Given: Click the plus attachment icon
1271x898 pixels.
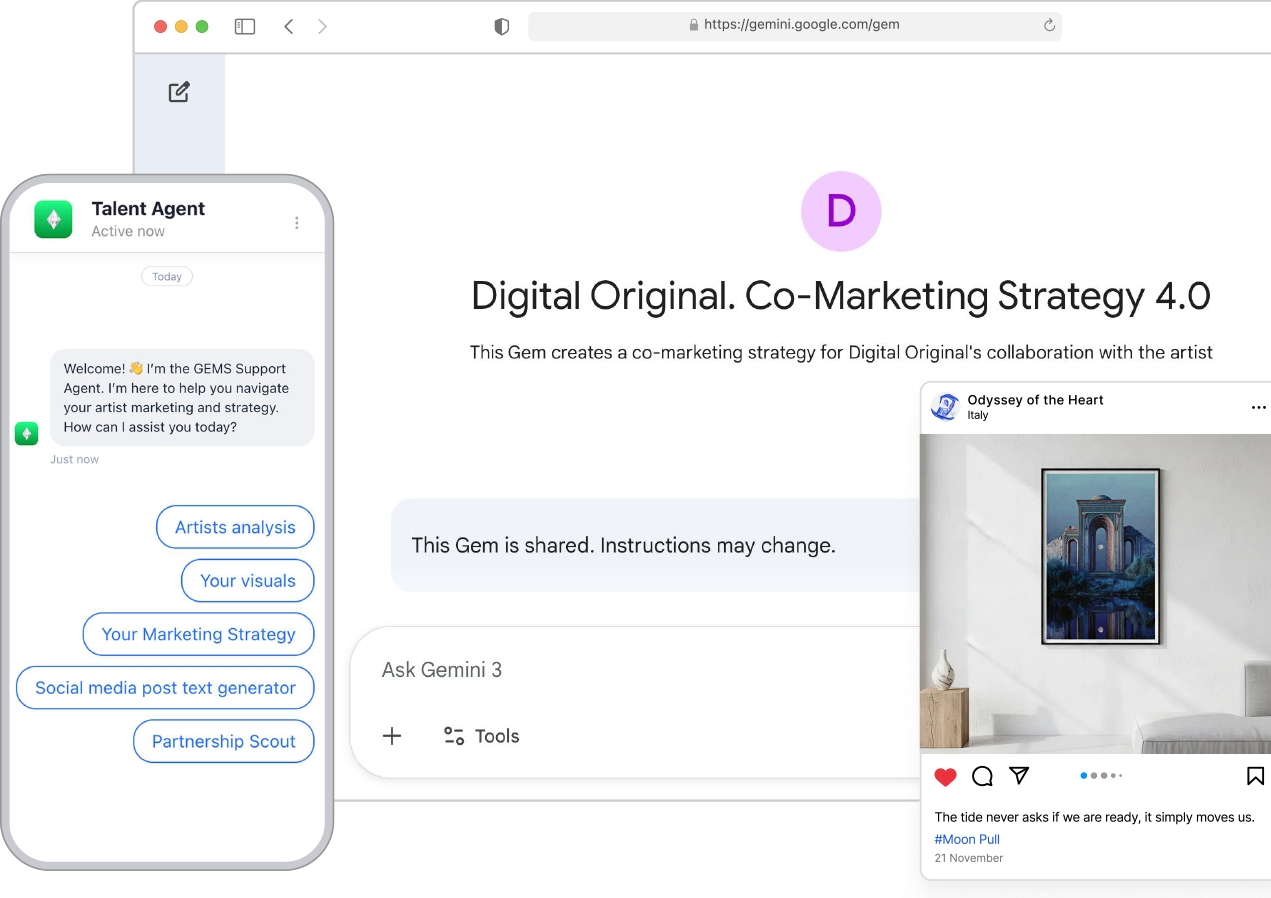Looking at the screenshot, I should click(392, 736).
